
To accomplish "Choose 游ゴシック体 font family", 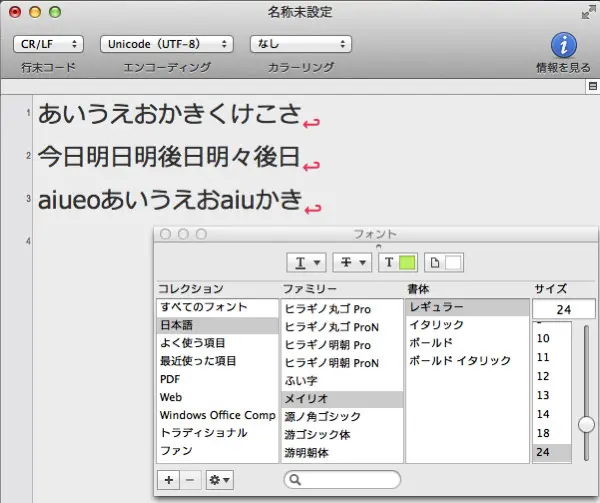I will [x=342, y=435].
